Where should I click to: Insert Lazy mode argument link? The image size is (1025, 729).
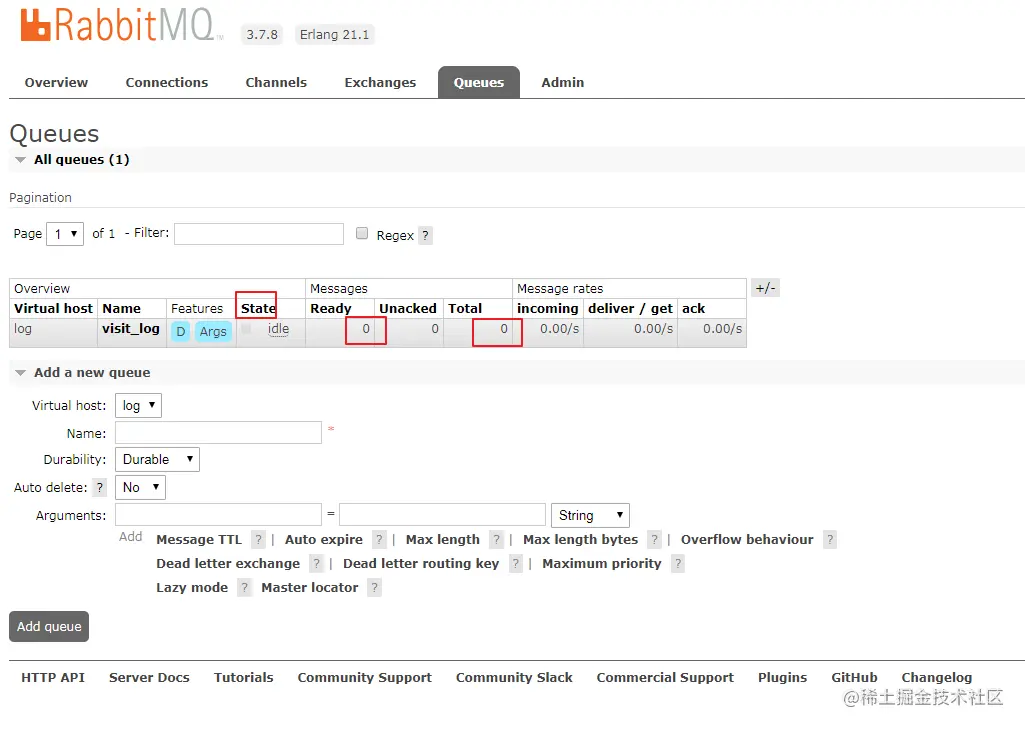192,588
